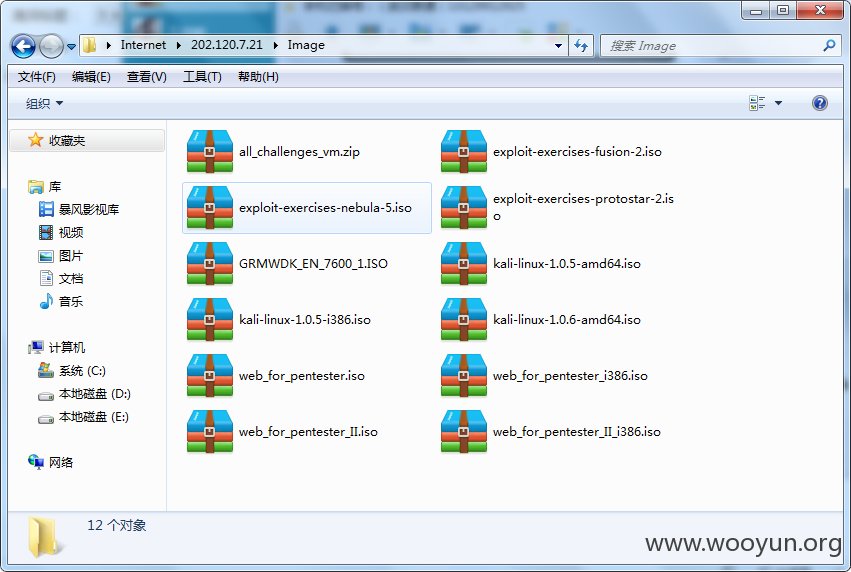Open the view options dropdown arrow
Screen dimensions: 851x572
pos(778,103)
